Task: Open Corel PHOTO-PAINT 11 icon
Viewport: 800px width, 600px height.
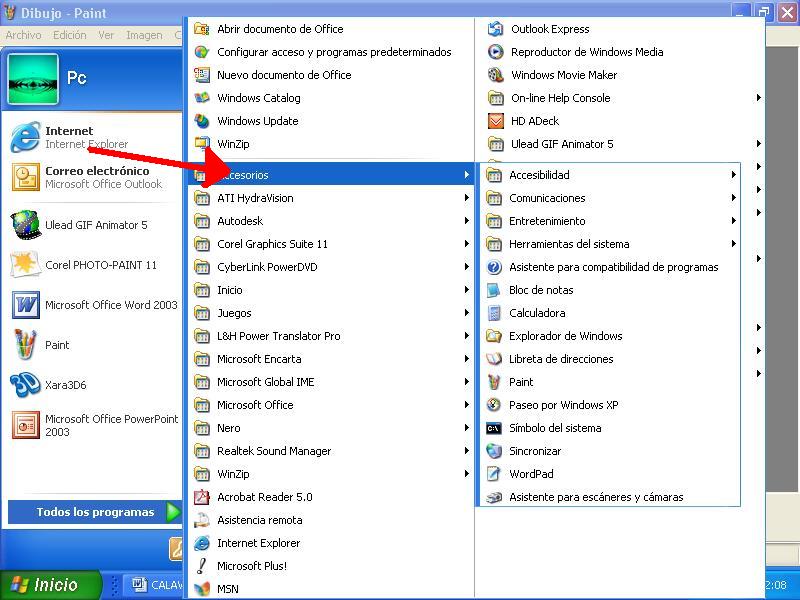Action: pos(25,264)
